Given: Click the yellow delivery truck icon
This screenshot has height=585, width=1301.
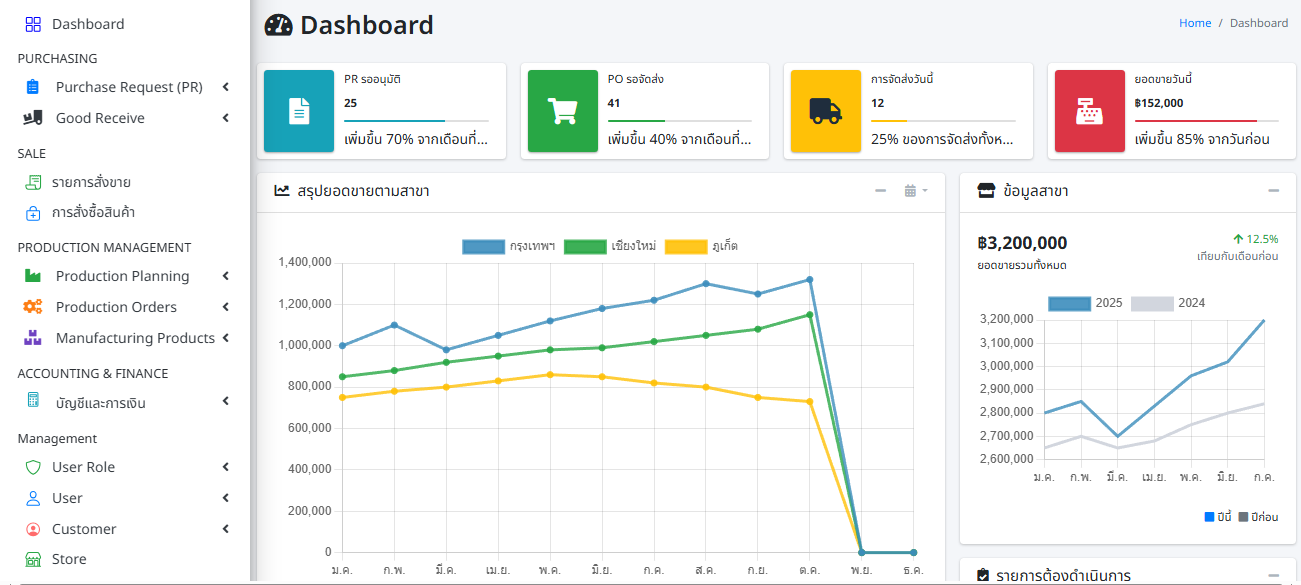Looking at the screenshot, I should tap(826, 111).
